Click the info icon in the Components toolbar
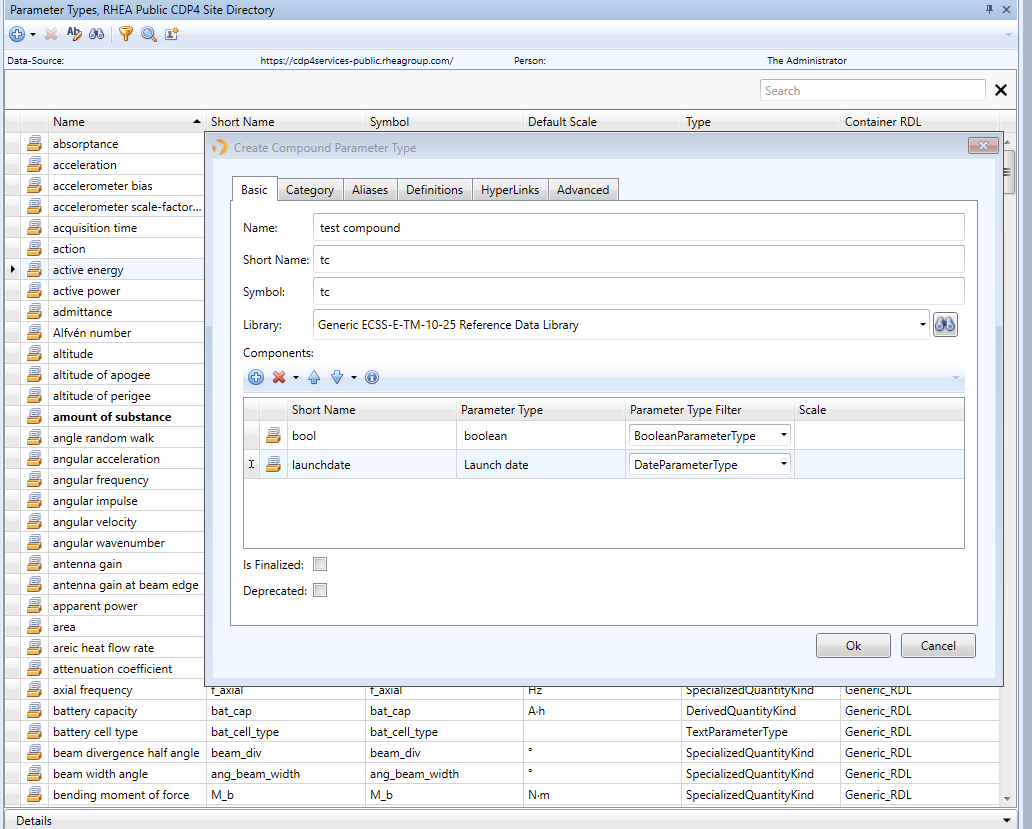This screenshot has height=829, width=1032. point(371,377)
